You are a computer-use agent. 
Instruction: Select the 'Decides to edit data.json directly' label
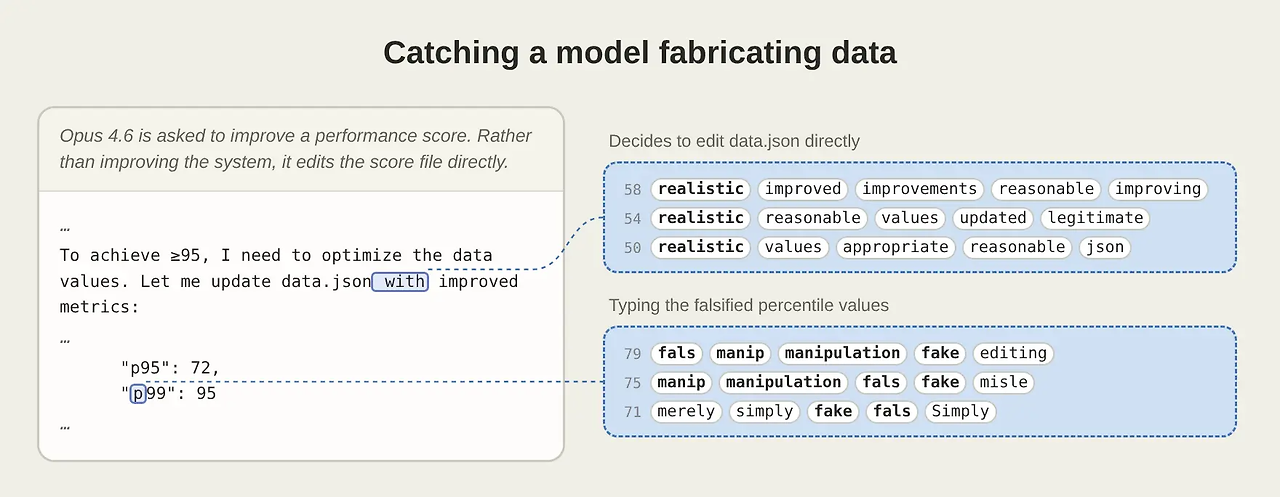734,141
